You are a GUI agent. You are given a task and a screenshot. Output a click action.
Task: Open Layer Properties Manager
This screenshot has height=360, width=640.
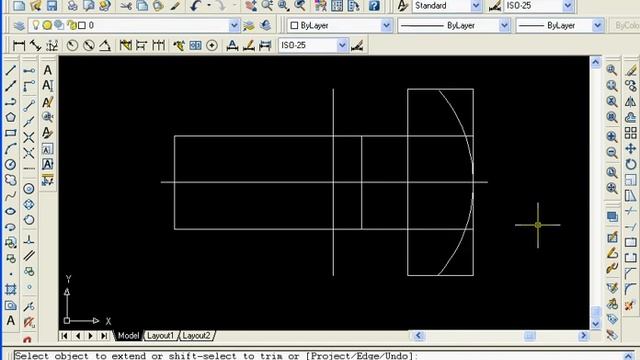(x=19, y=25)
